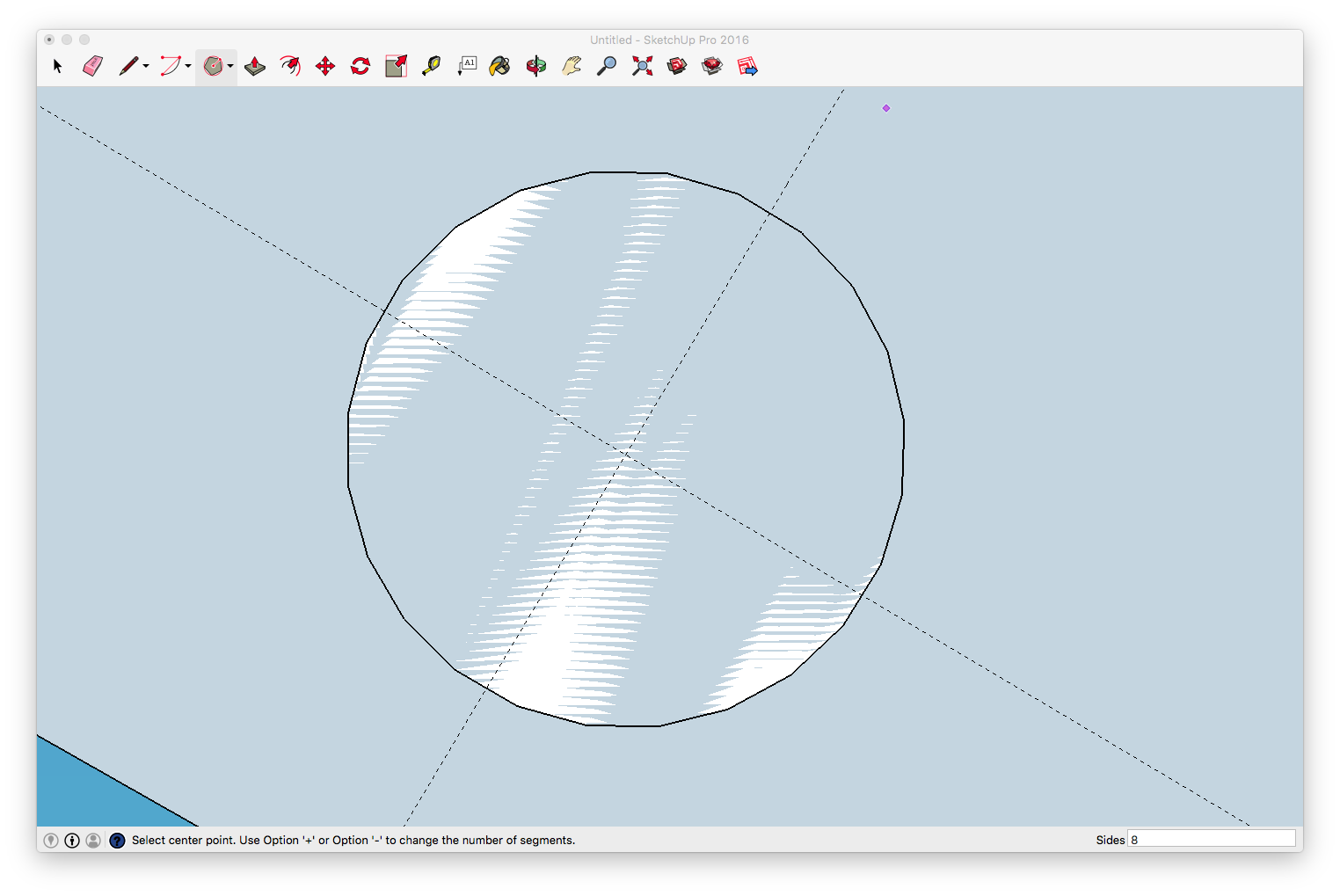
Task: Click the purple guide point in viewport
Action: coord(886,108)
